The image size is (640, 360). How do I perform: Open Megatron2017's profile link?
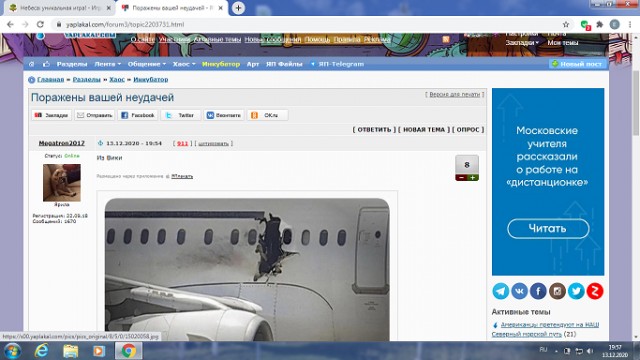[62, 143]
